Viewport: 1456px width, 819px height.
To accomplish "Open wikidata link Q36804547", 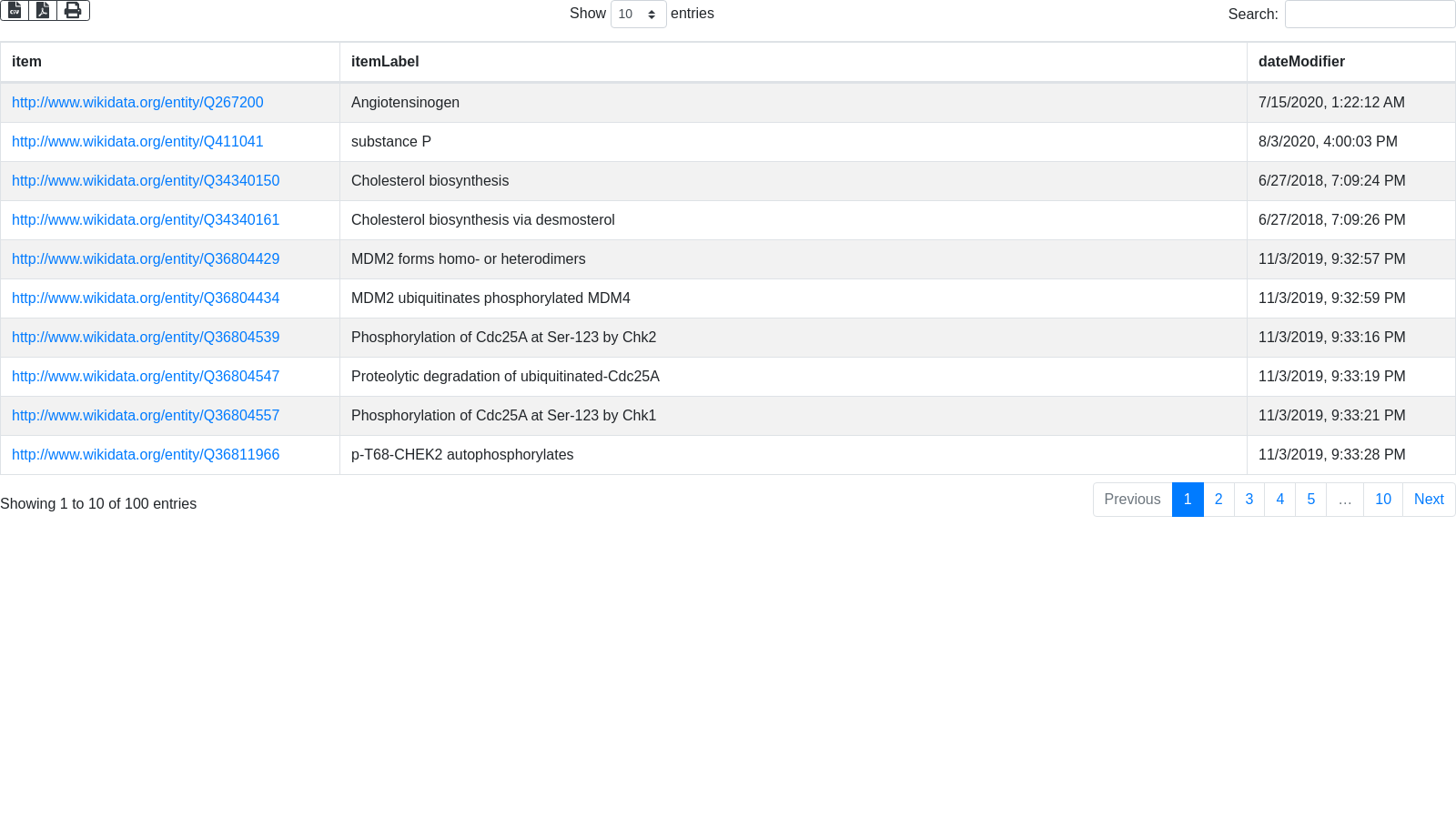I will pyautogui.click(x=146, y=377).
